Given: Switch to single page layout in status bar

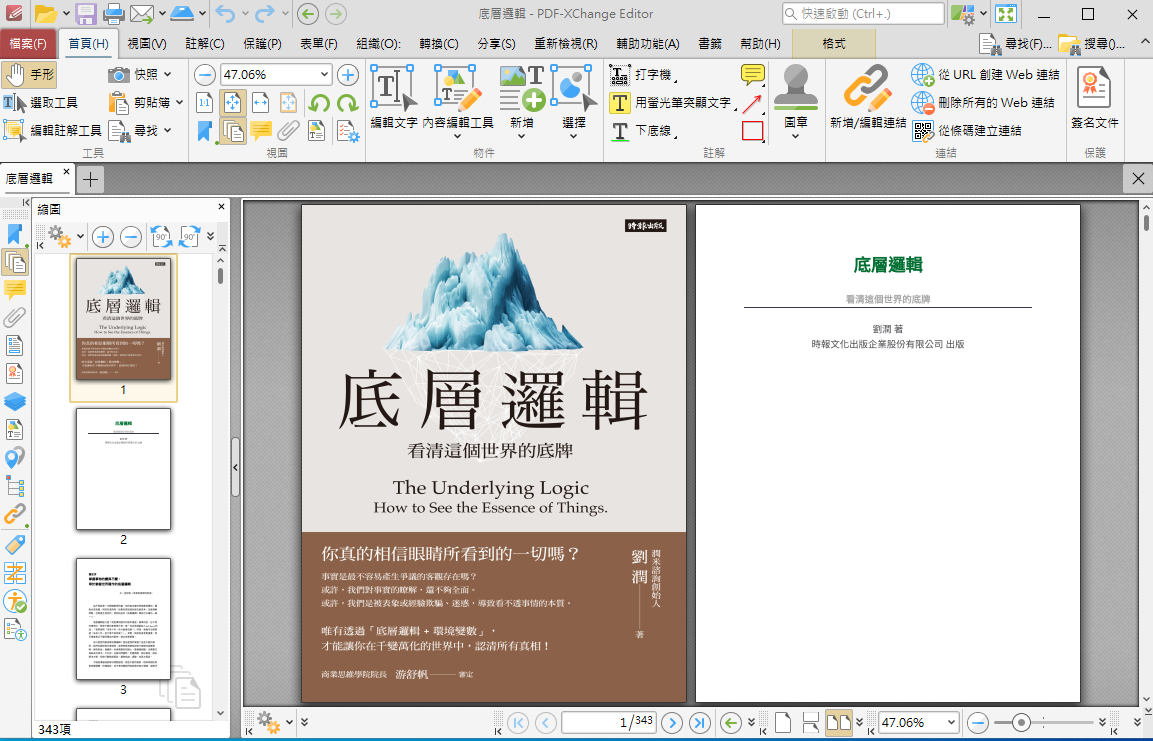Looking at the screenshot, I should [x=783, y=722].
